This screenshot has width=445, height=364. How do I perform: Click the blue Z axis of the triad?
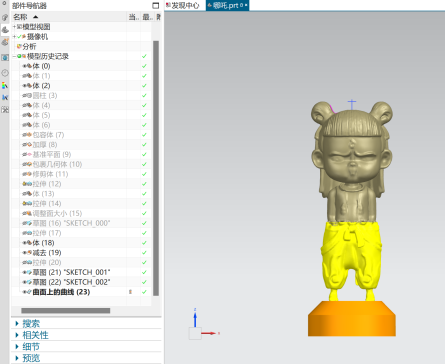195,317
